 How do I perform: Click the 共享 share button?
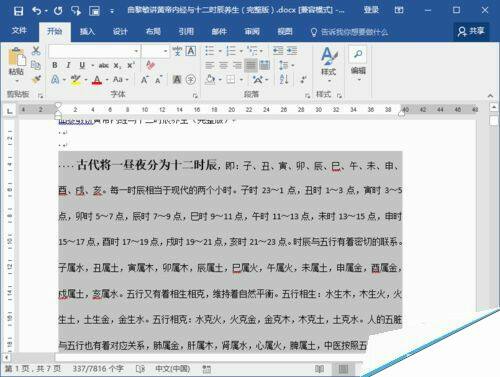[471, 32]
